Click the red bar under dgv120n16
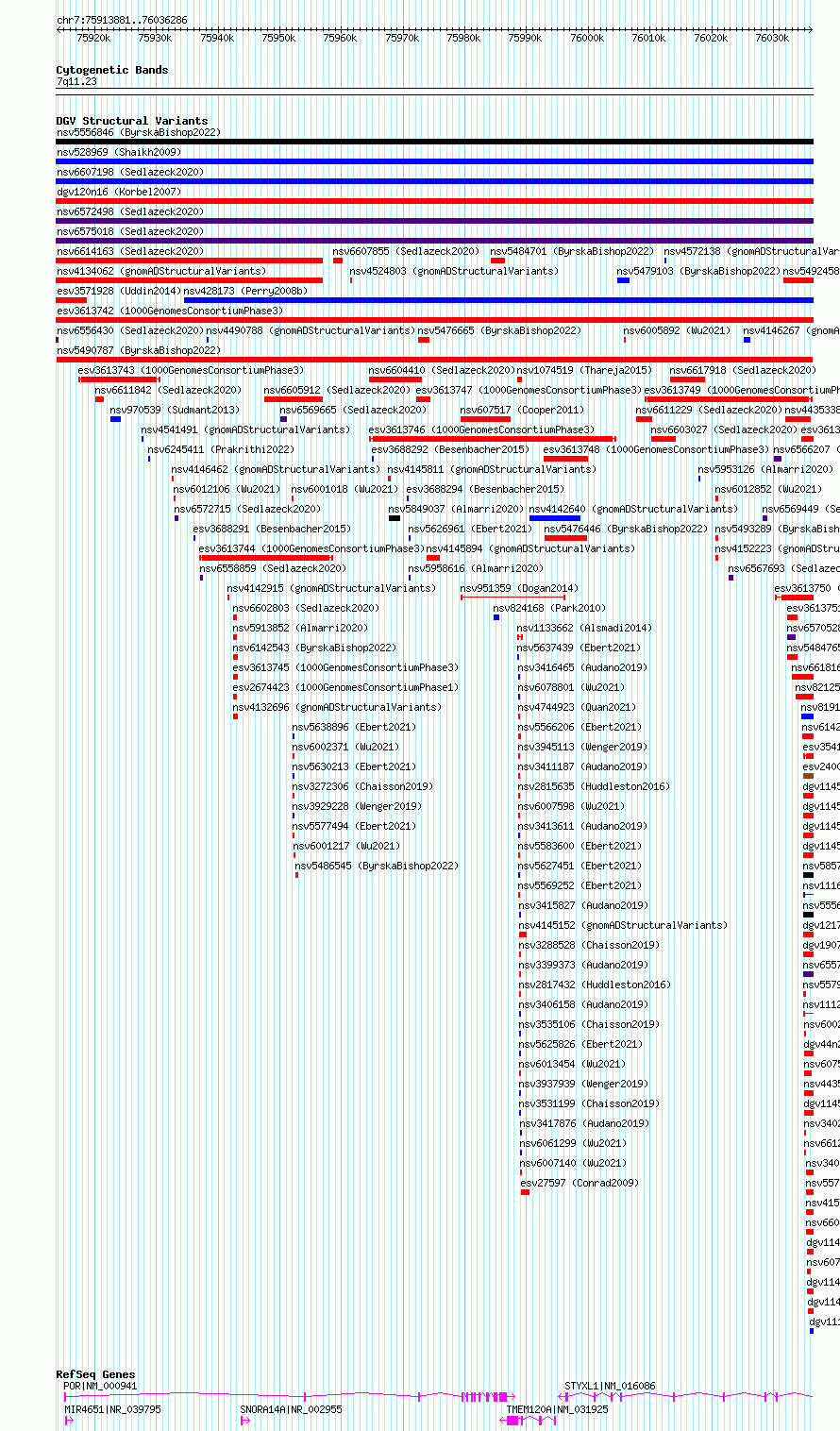This screenshot has width=840, height=1431. tap(434, 201)
